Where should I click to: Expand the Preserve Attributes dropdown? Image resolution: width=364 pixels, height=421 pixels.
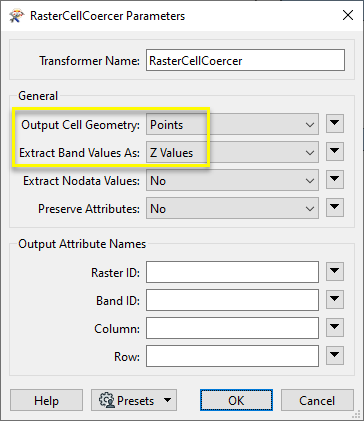pos(232,208)
